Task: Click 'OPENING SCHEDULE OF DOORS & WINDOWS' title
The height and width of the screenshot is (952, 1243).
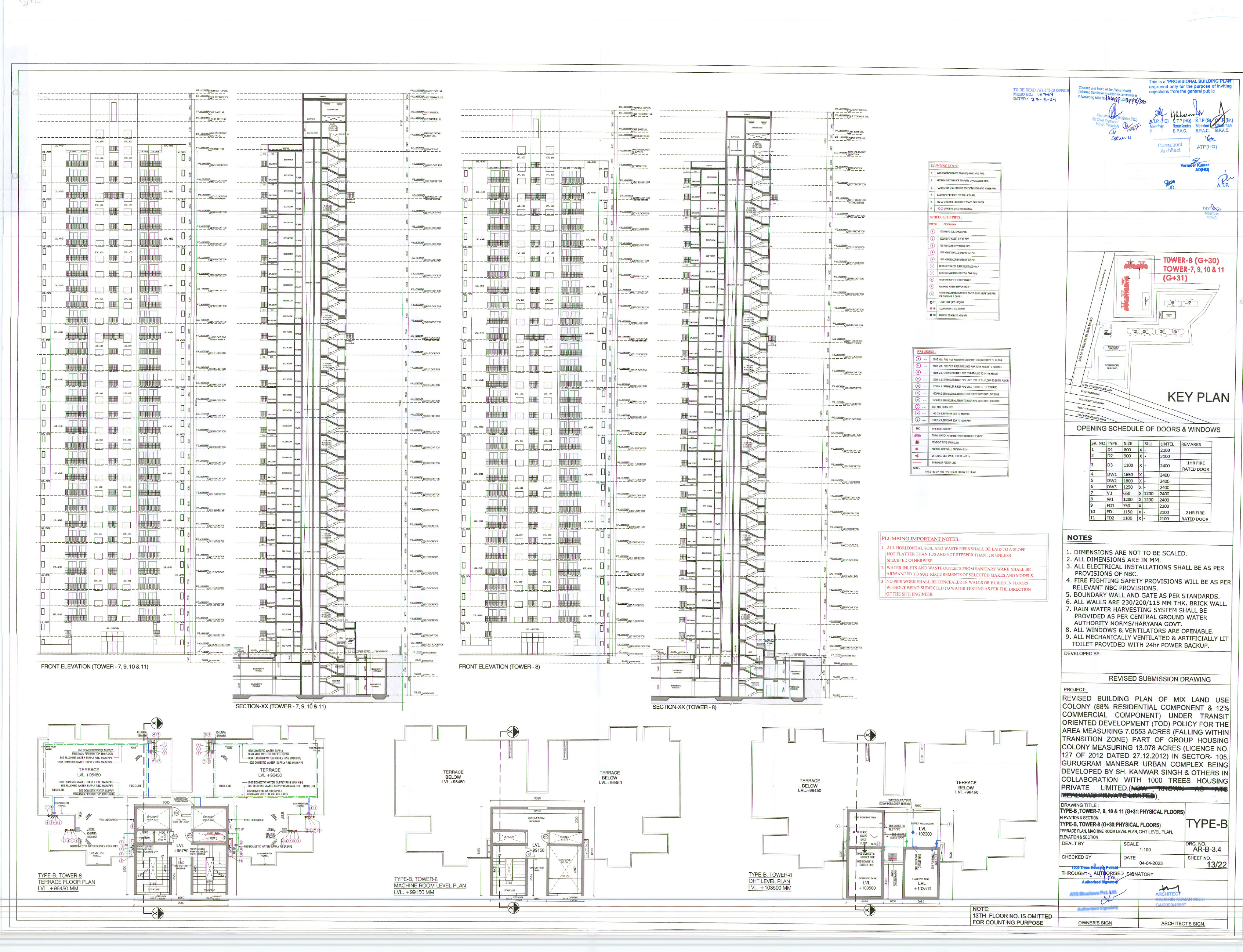Action: (1148, 429)
